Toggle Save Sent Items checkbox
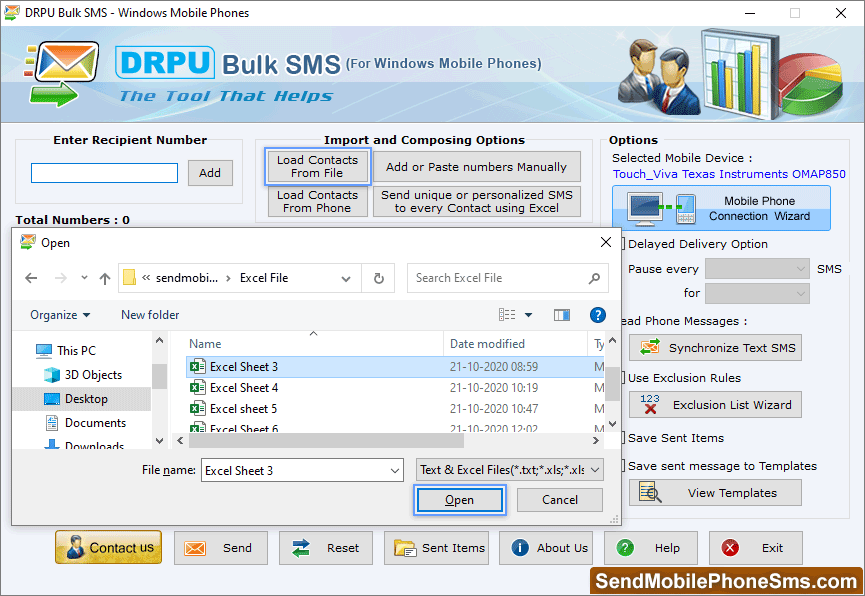The height and width of the screenshot is (596, 865). coord(623,438)
